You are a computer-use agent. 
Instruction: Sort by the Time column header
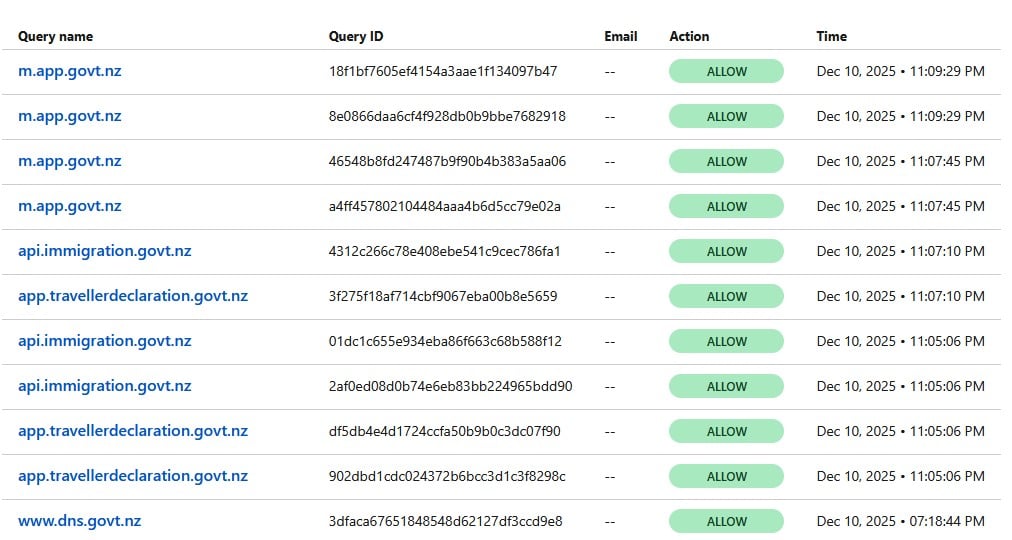click(x=831, y=36)
